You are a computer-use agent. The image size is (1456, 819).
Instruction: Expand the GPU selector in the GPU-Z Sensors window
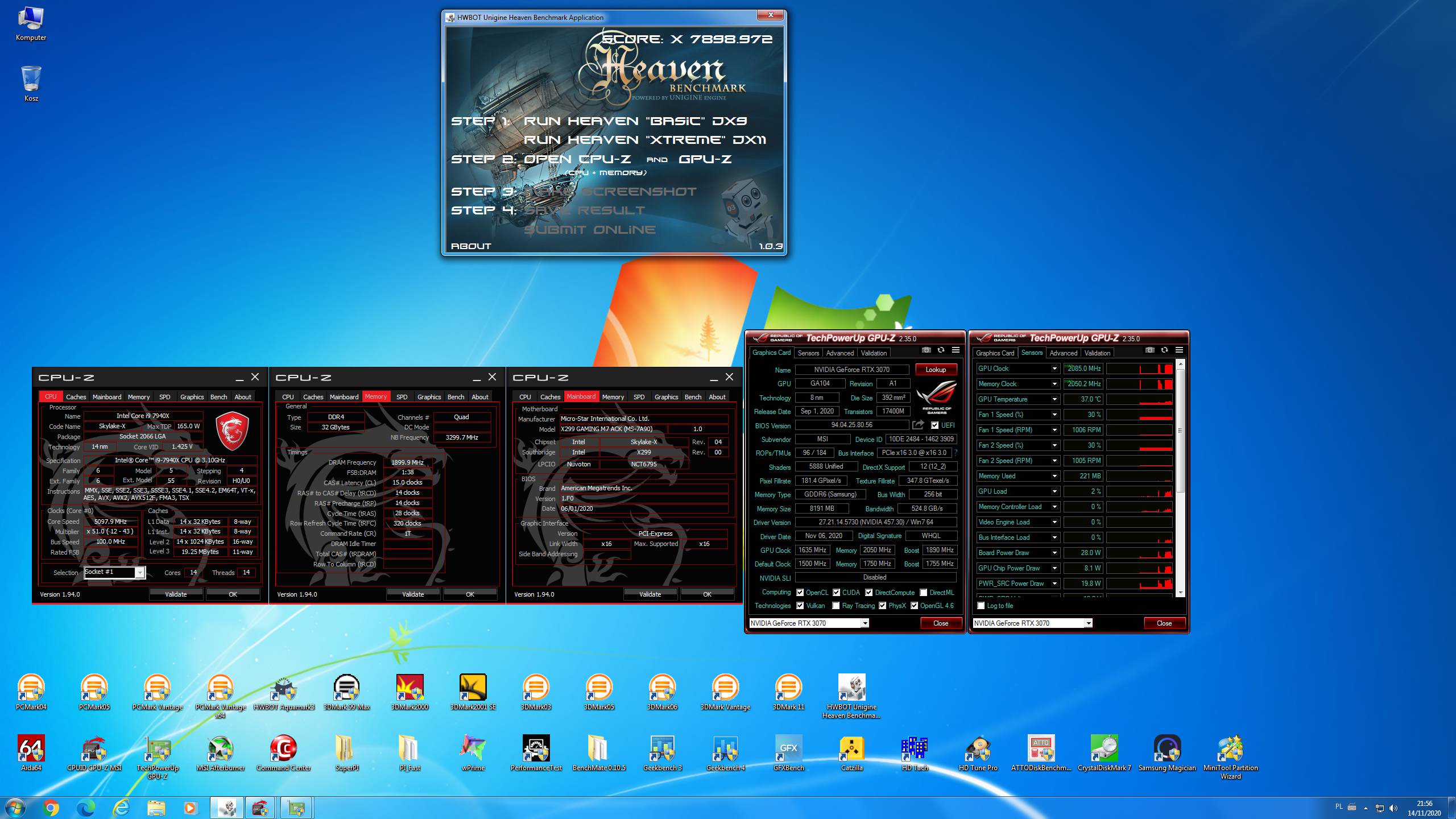[x=1088, y=623]
